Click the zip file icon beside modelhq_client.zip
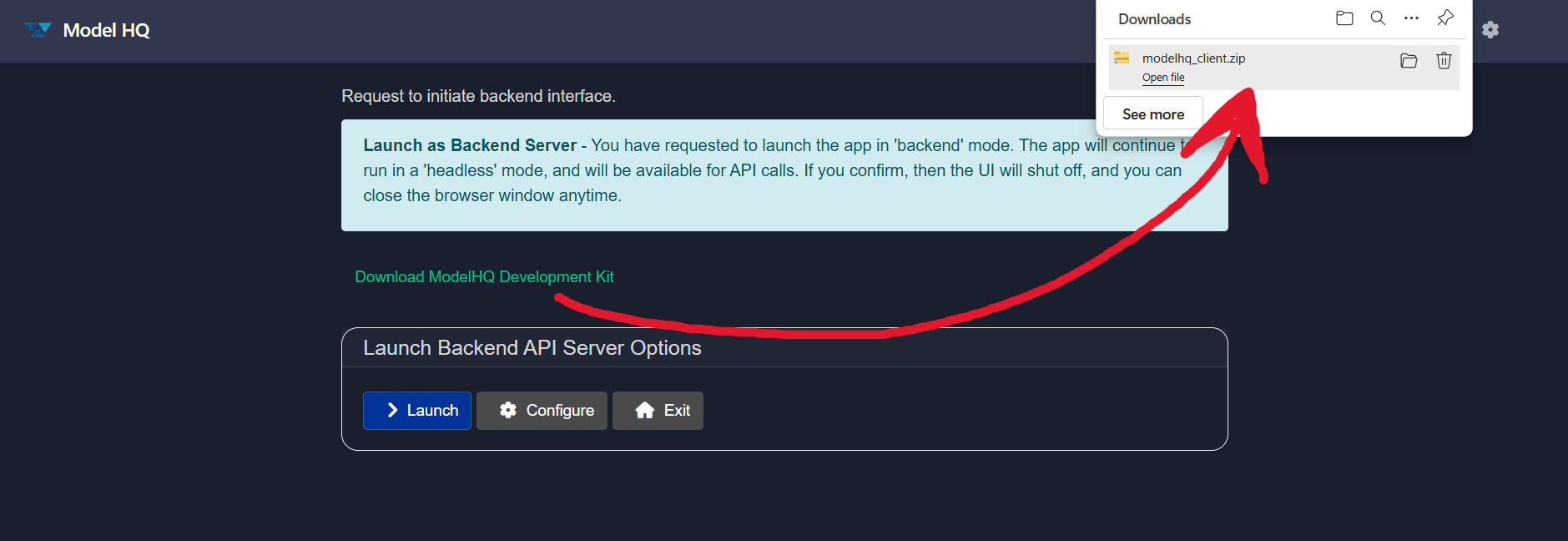 point(1122,58)
